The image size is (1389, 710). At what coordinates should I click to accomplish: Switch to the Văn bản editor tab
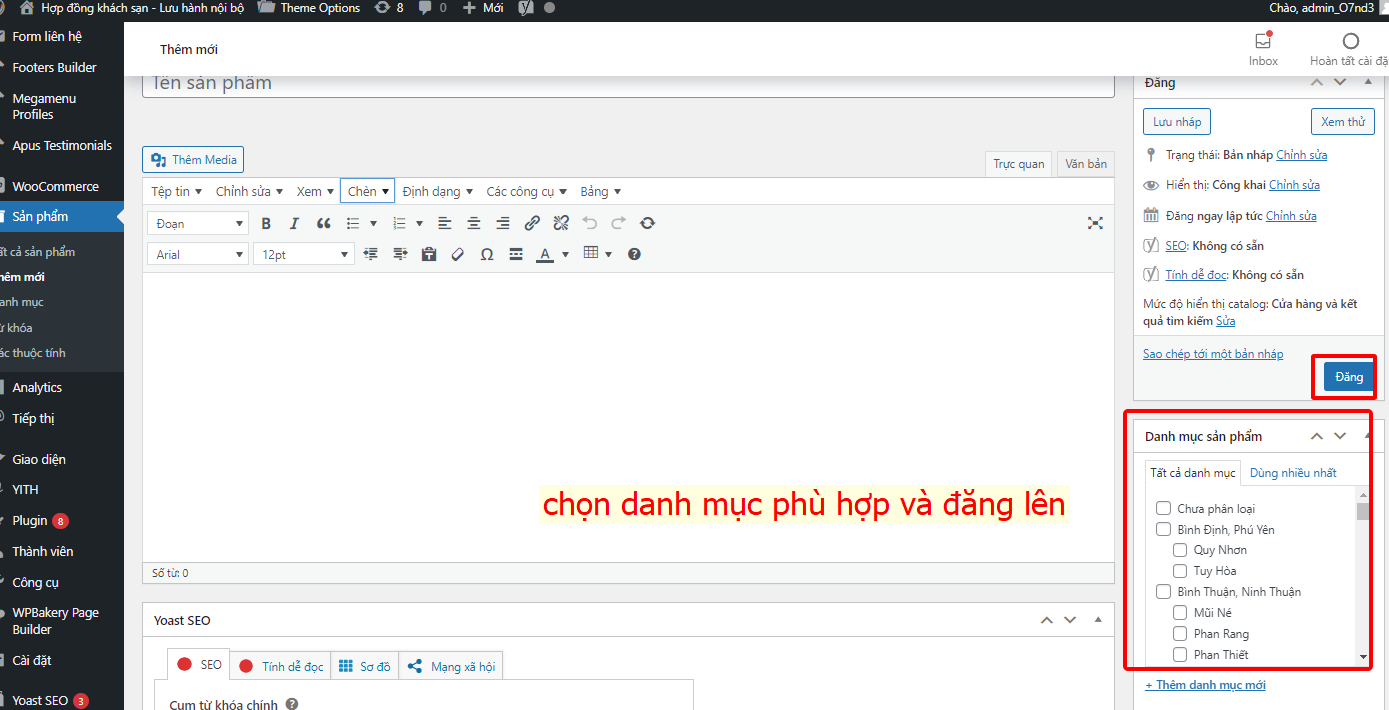(1085, 164)
